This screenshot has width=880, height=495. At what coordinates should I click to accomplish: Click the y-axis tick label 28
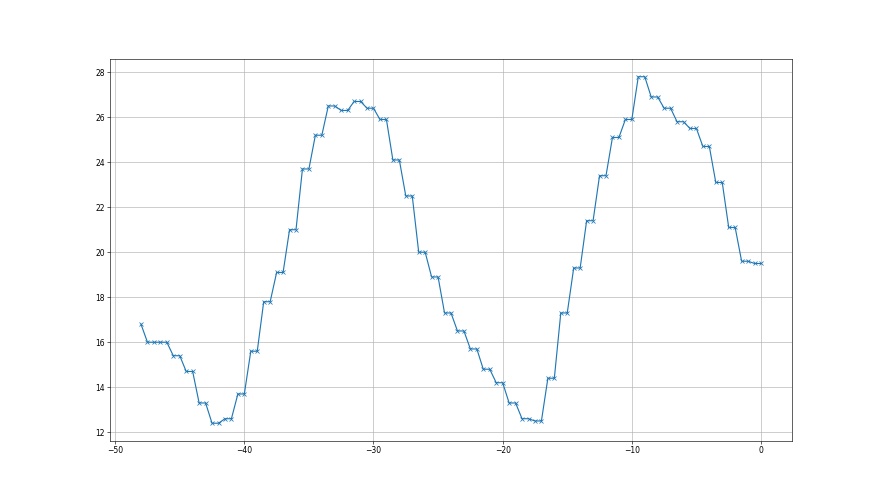click(100, 73)
